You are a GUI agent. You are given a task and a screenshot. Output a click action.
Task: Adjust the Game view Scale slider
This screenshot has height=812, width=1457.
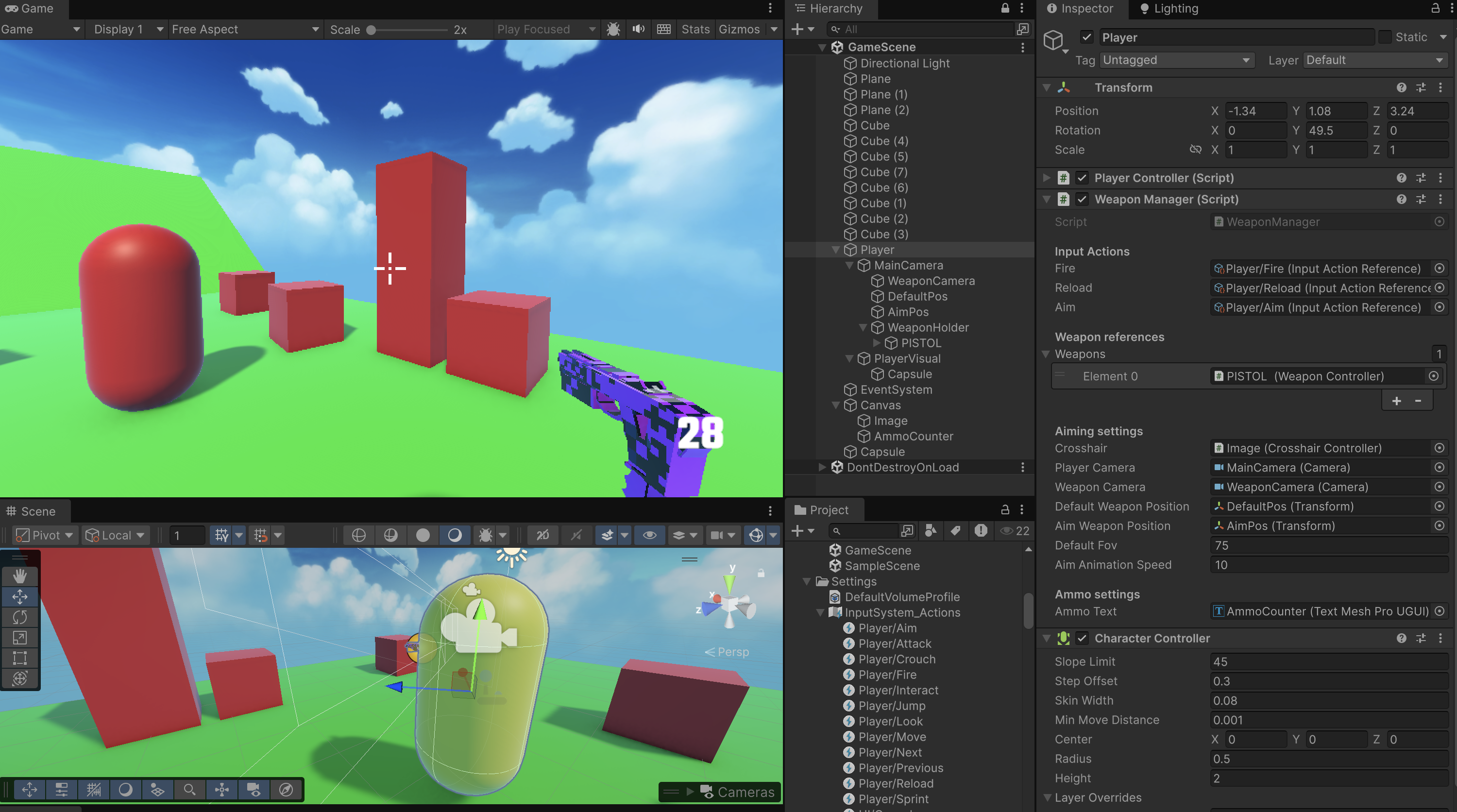[x=371, y=30]
